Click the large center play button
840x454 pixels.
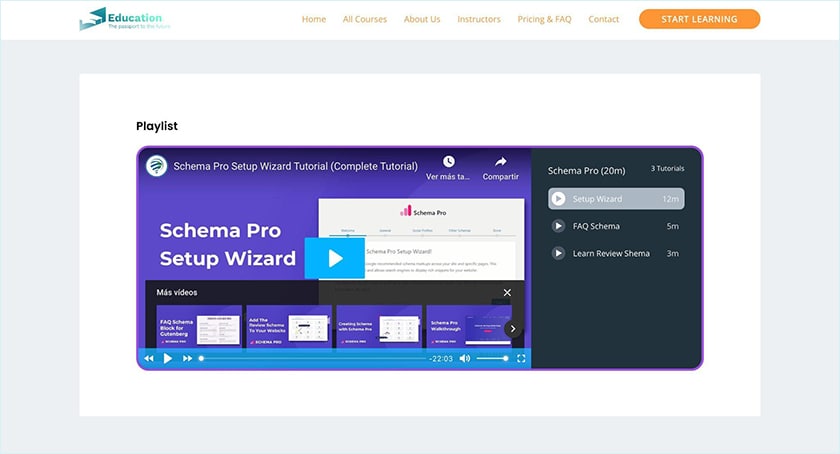(334, 258)
